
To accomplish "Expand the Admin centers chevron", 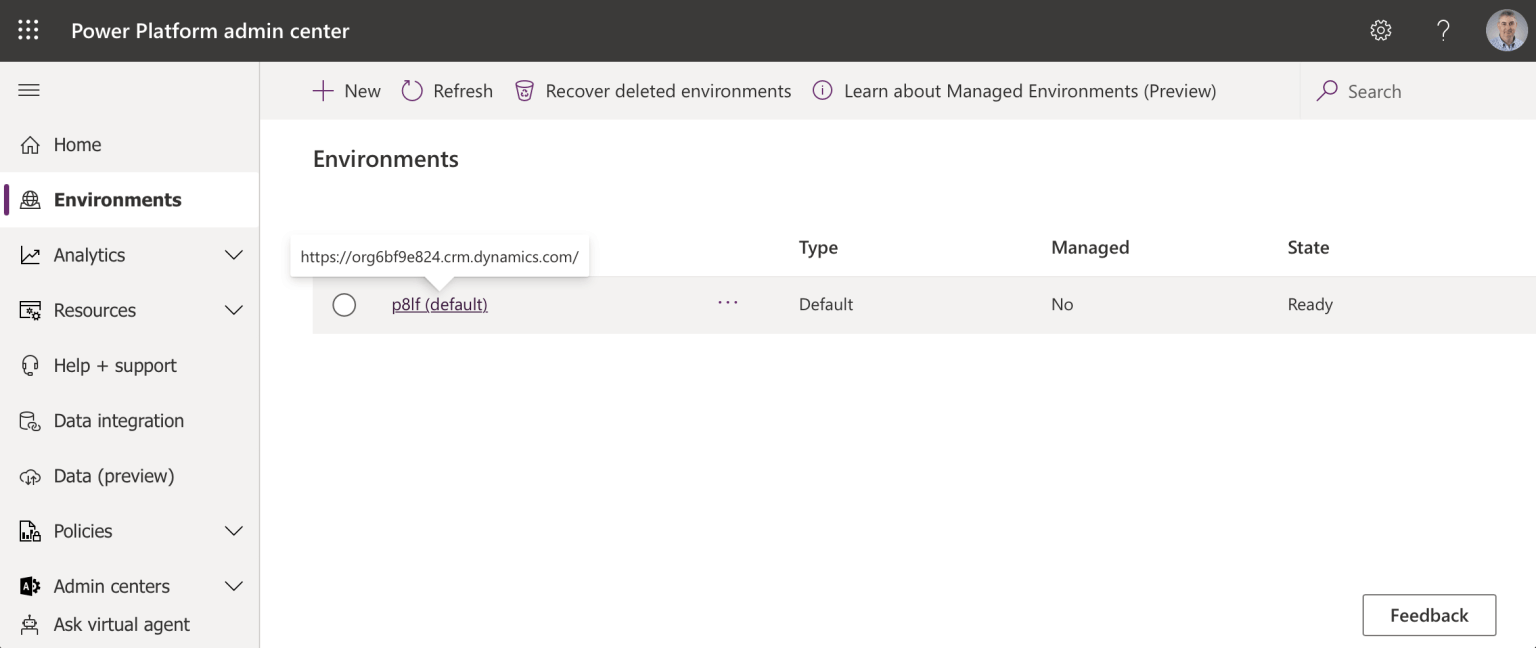I will click(234, 586).
